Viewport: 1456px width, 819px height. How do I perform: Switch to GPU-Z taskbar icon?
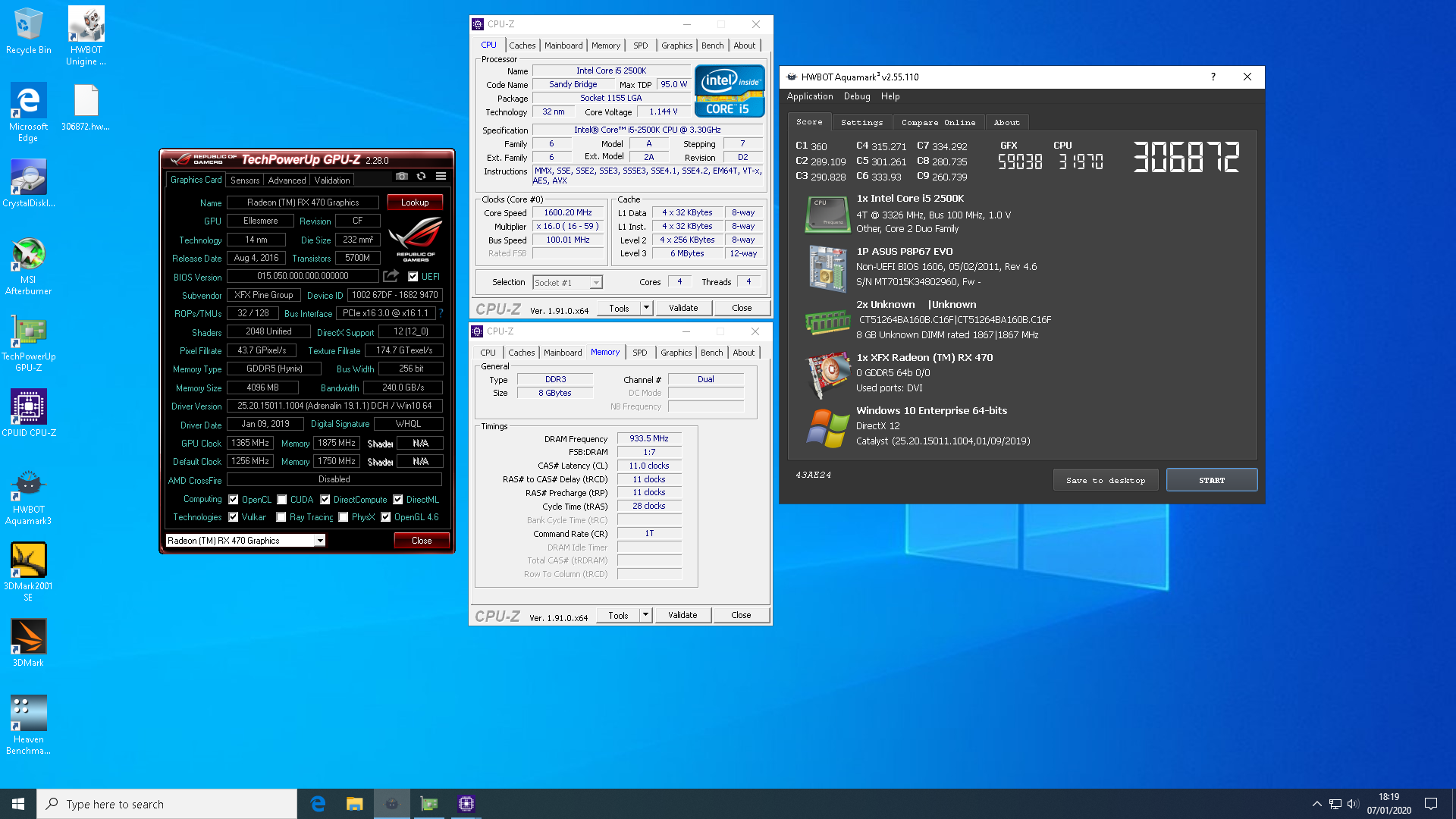[428, 804]
